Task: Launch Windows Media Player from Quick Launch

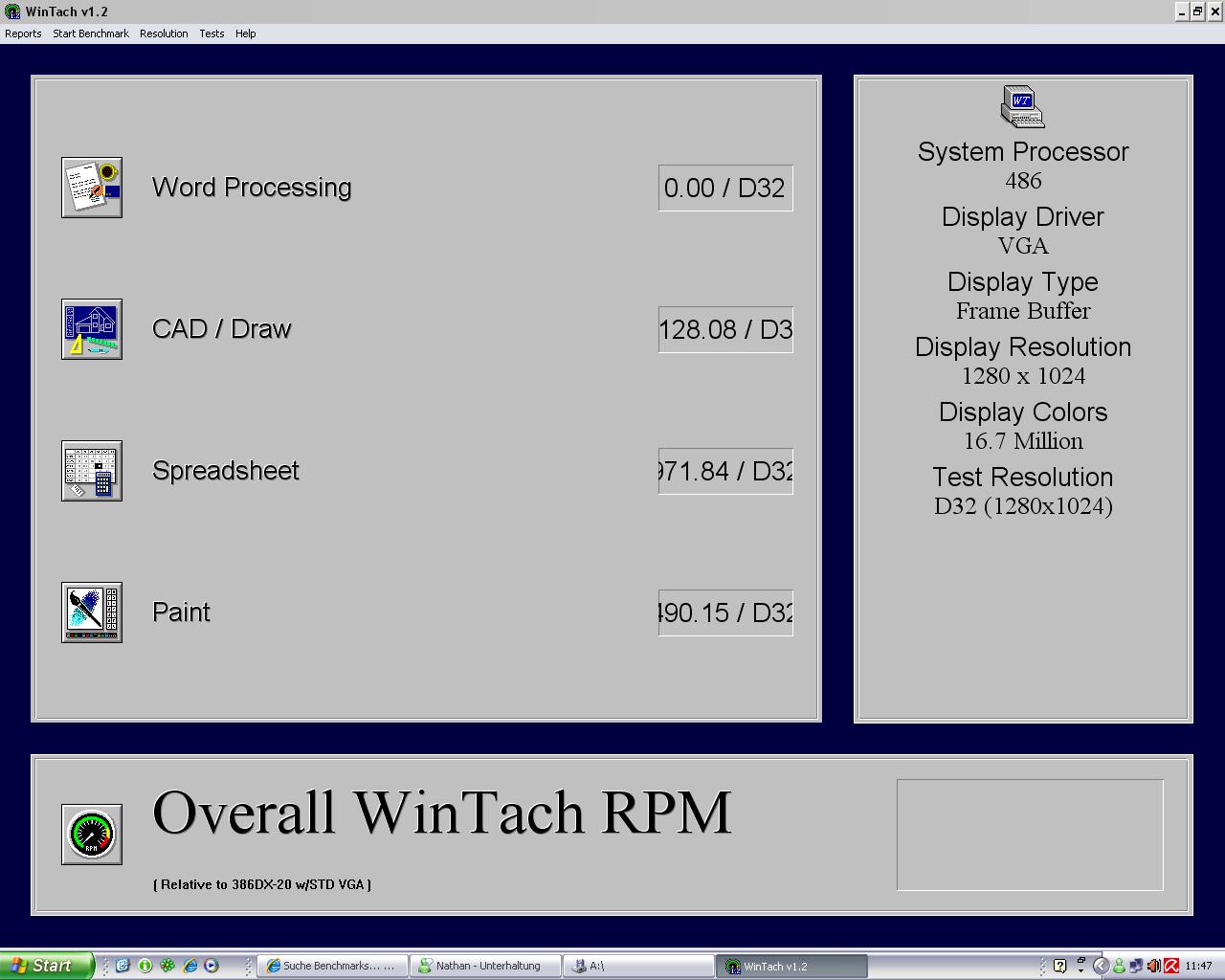Action: click(x=212, y=966)
